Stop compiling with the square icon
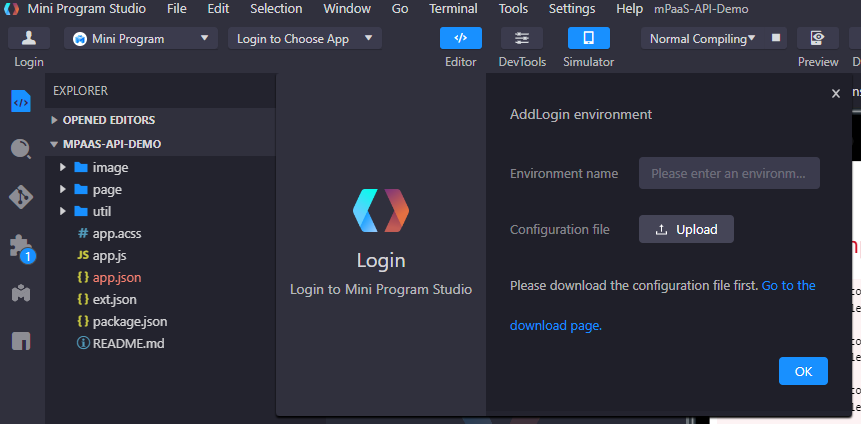Screen dimensions: 861x424 (x=776, y=38)
